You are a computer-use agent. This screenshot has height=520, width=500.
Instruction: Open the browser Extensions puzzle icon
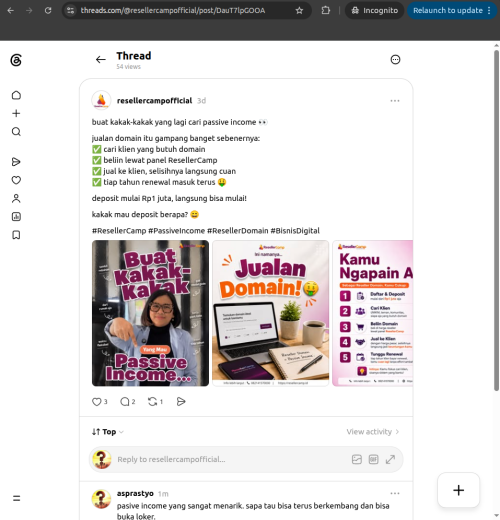point(326,10)
